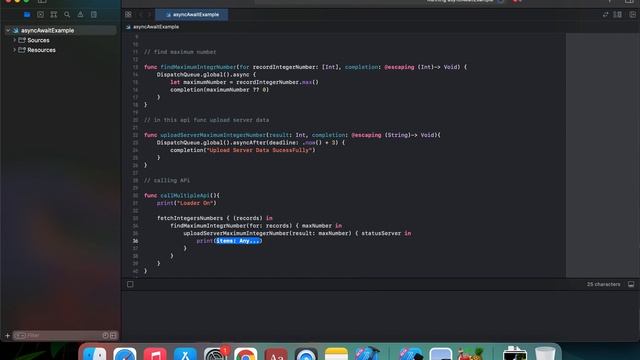640x360 pixels.
Task: Select asyncAwaitExample project in navigator
Action: [x=47, y=31]
